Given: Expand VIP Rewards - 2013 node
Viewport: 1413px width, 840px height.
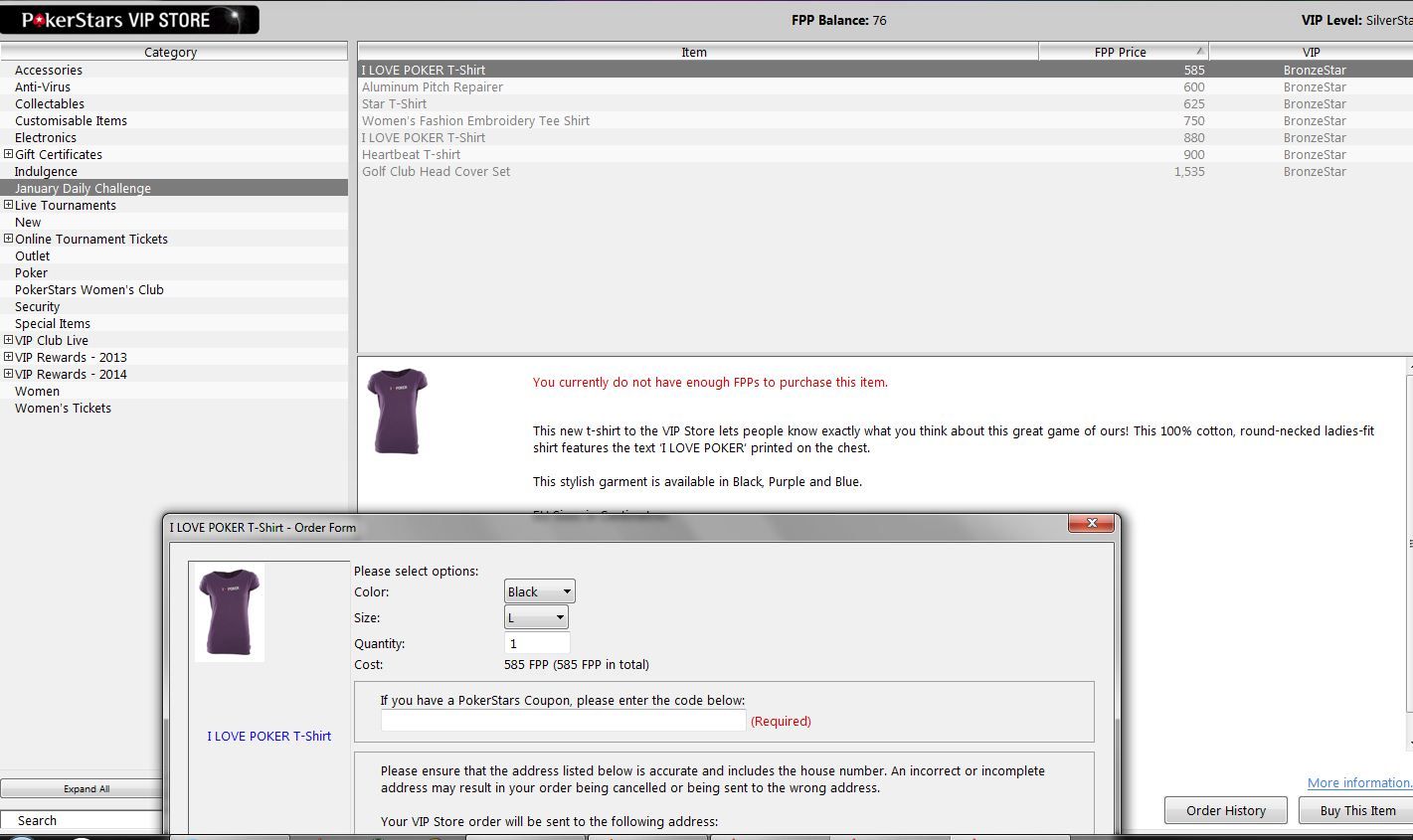Looking at the screenshot, I should (x=8, y=357).
